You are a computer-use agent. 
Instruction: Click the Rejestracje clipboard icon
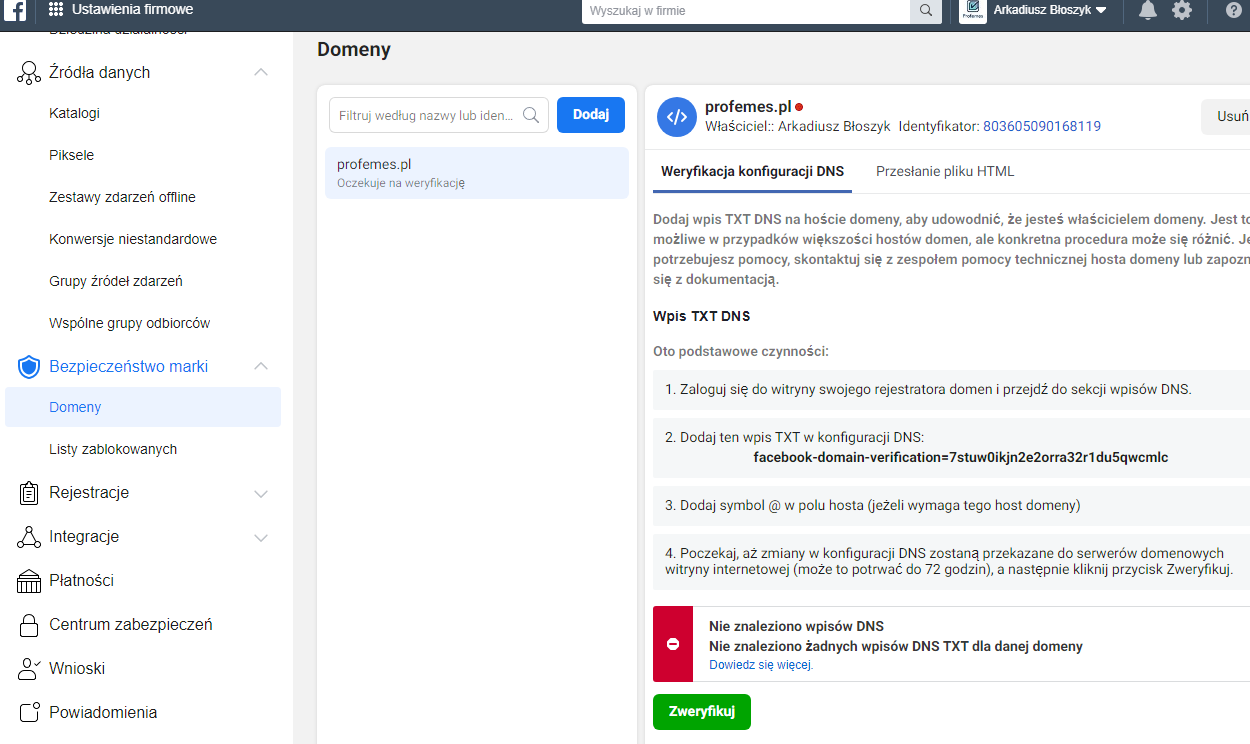[29, 493]
